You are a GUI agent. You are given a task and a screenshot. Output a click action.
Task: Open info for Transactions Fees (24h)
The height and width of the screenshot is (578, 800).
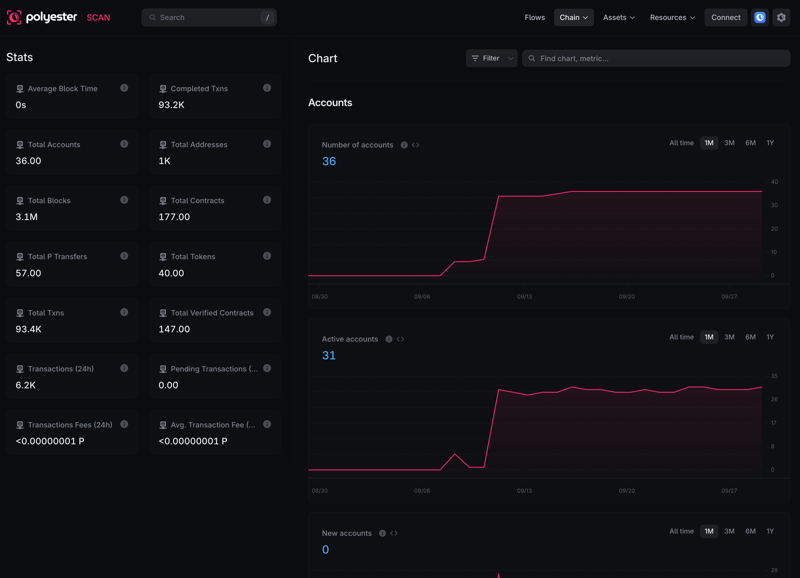124,424
